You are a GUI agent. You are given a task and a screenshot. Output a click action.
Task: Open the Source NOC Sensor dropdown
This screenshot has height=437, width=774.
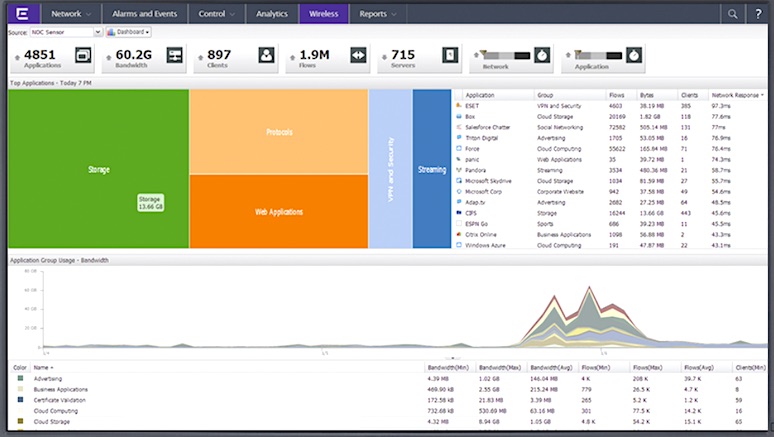coord(97,32)
